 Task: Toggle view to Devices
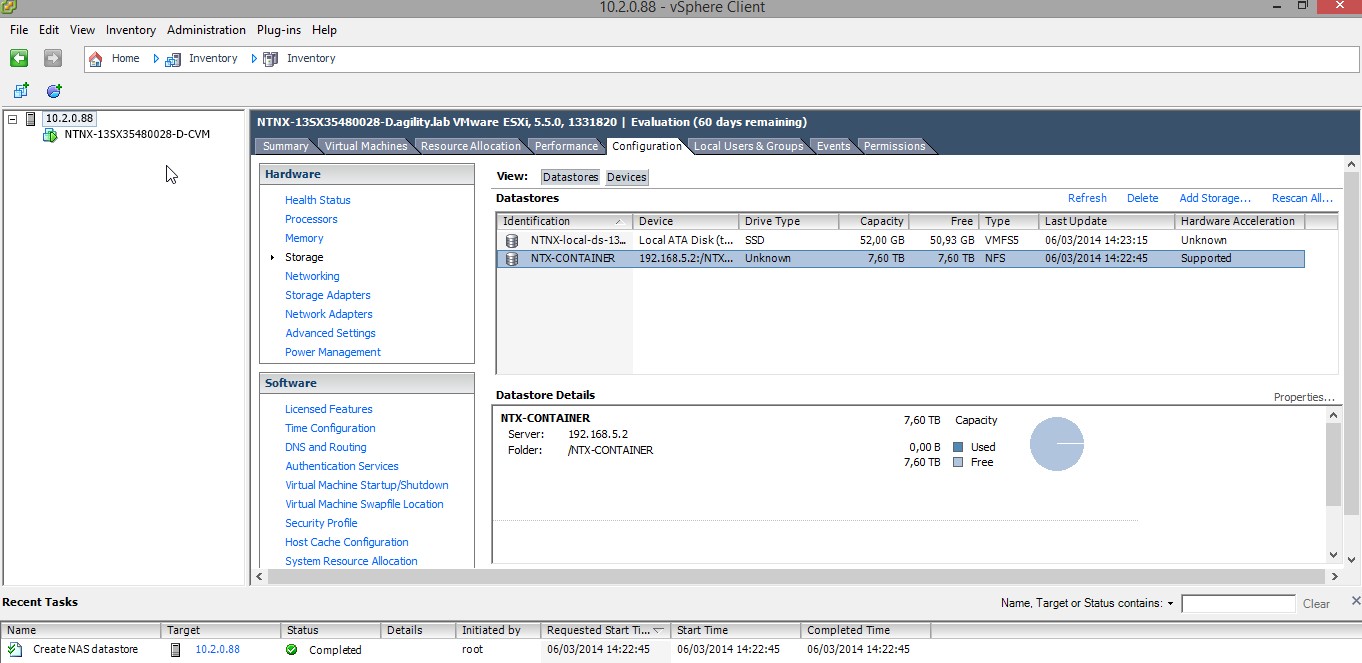[x=626, y=177]
